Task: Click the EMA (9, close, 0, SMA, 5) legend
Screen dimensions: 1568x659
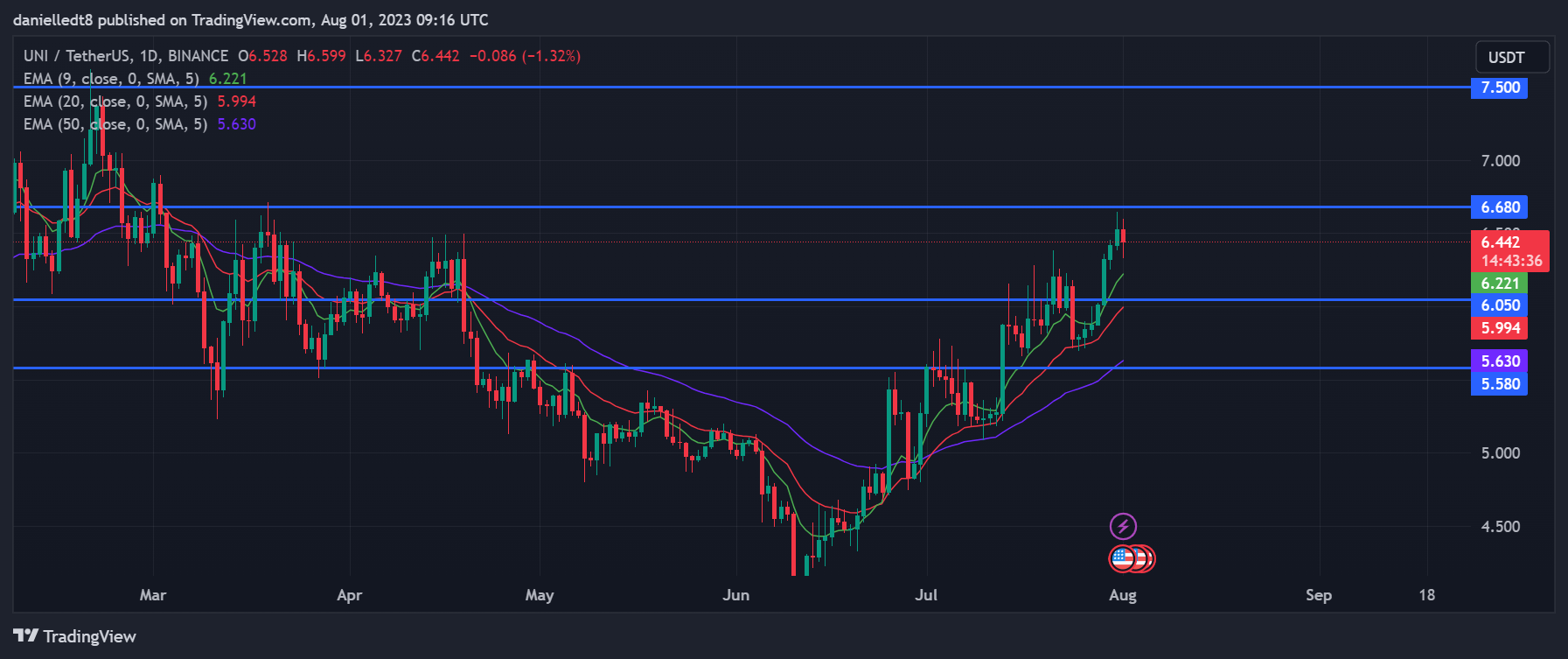Action: tap(111, 79)
